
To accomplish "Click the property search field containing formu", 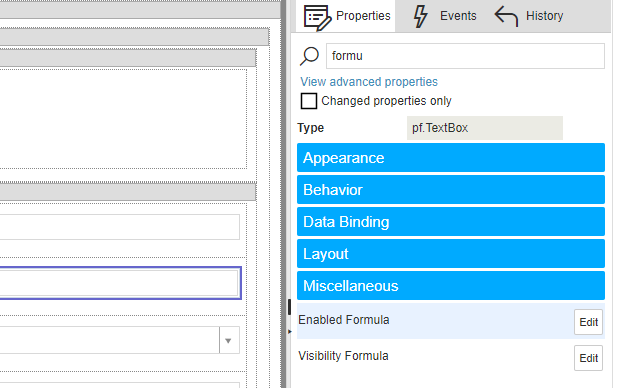I will point(465,56).
